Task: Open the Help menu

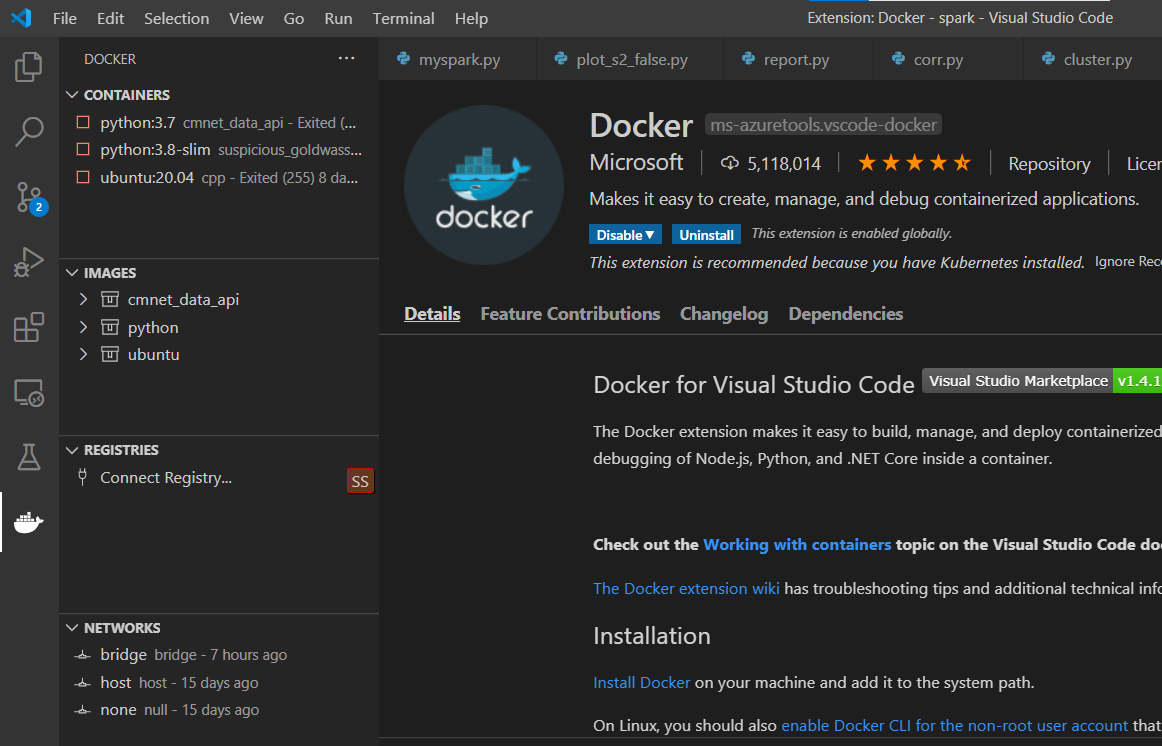Action: (x=471, y=19)
